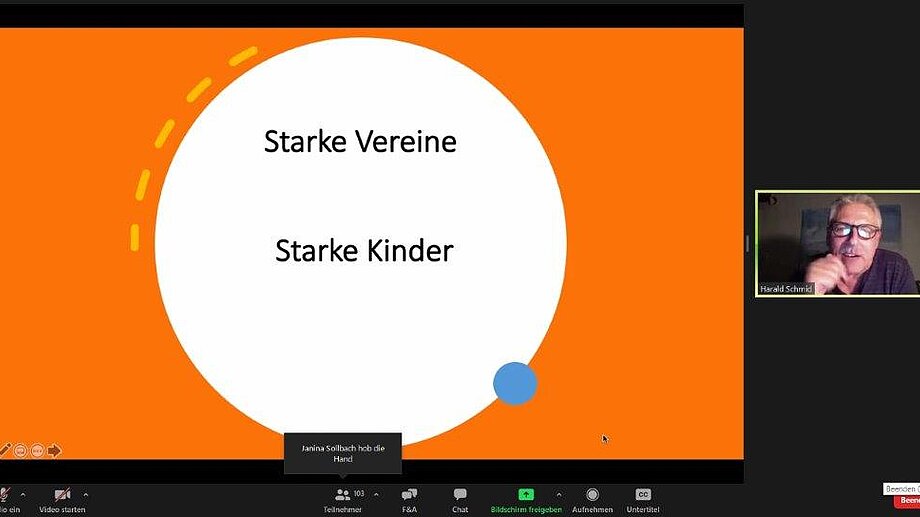Click the Janina Sollbach raised-hand notification
Viewport: 920px width, 517px height.
[x=343, y=453]
